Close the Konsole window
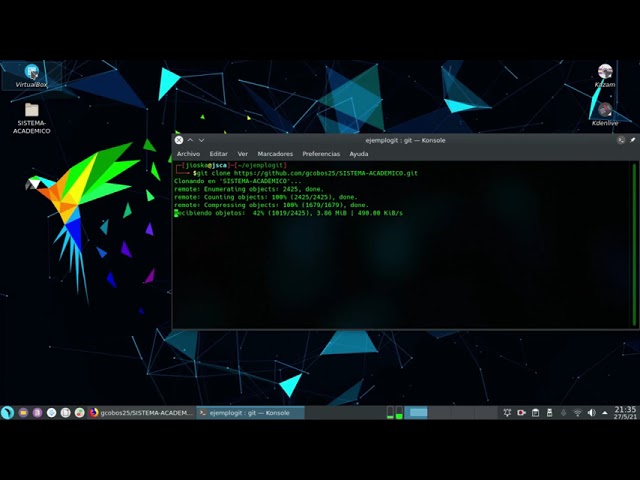 pos(179,140)
